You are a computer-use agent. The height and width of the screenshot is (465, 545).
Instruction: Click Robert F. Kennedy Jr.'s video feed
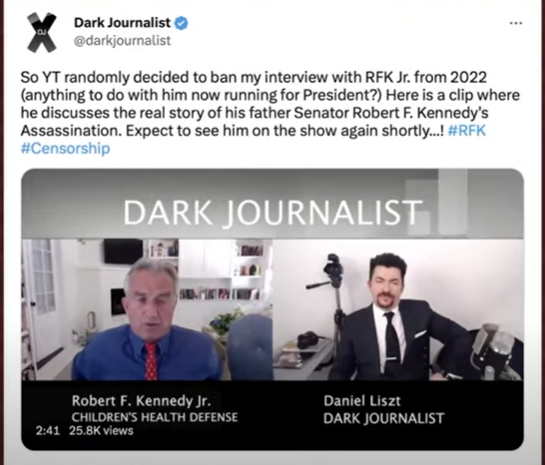click(147, 309)
